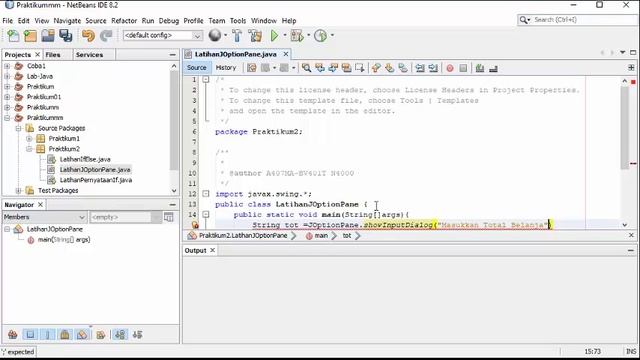Toggle Show Inherited Members in Navigator

(13, 335)
